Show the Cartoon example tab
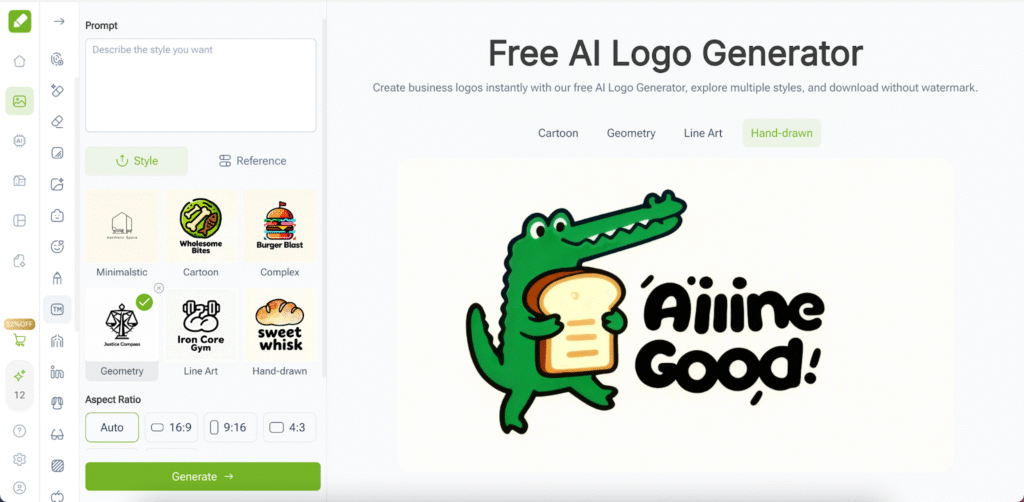The height and width of the screenshot is (502, 1024). [558, 133]
